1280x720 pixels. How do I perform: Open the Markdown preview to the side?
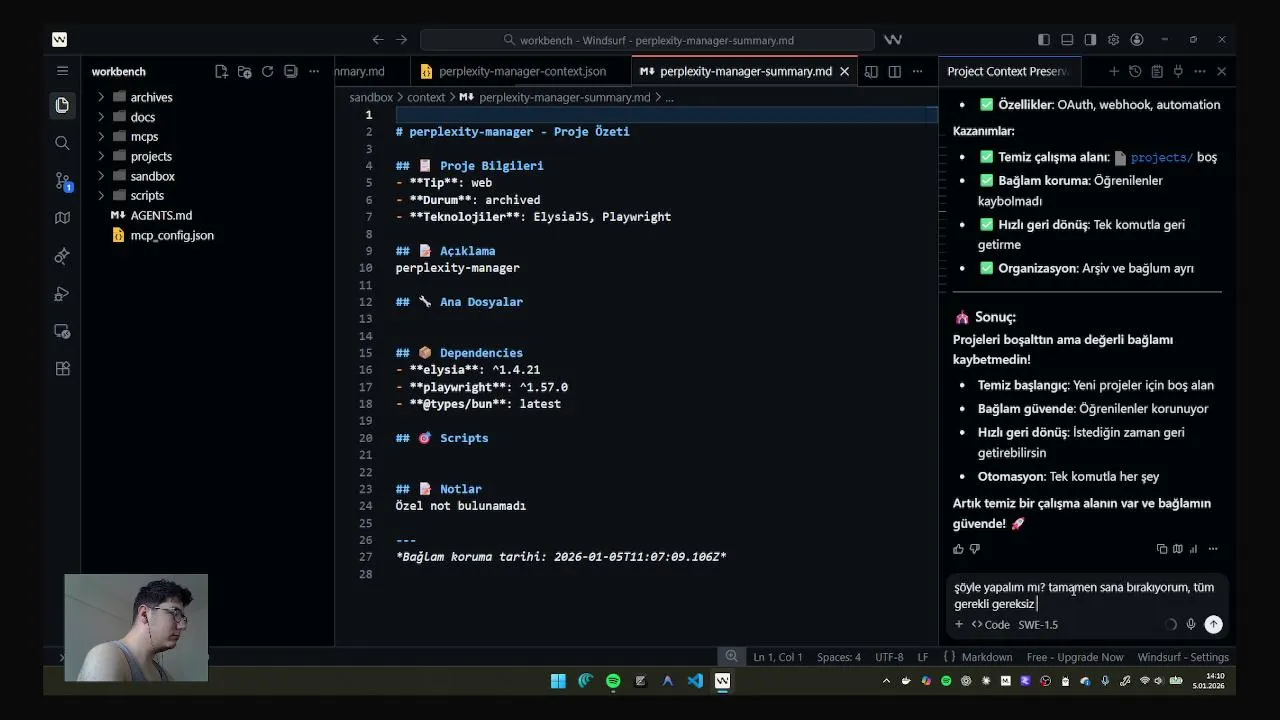[x=871, y=72]
